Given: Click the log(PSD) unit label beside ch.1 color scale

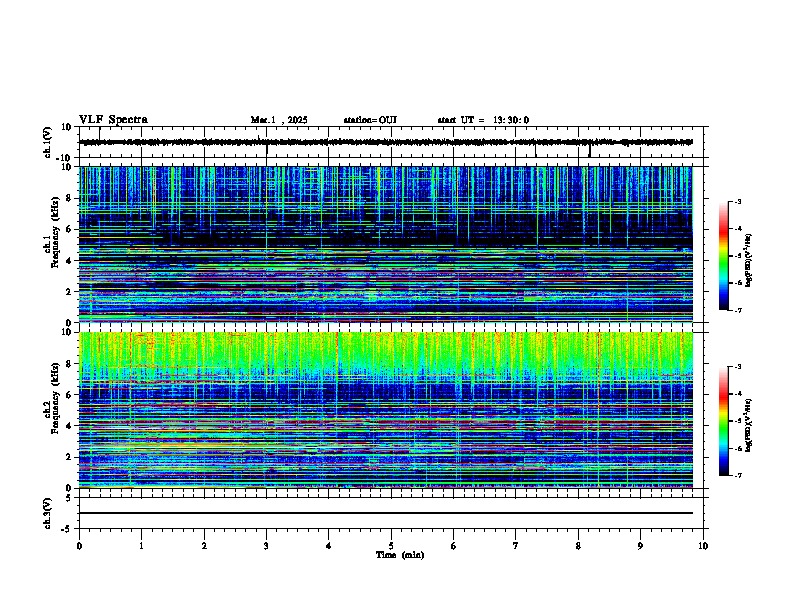Looking at the screenshot, I should pos(749,260).
